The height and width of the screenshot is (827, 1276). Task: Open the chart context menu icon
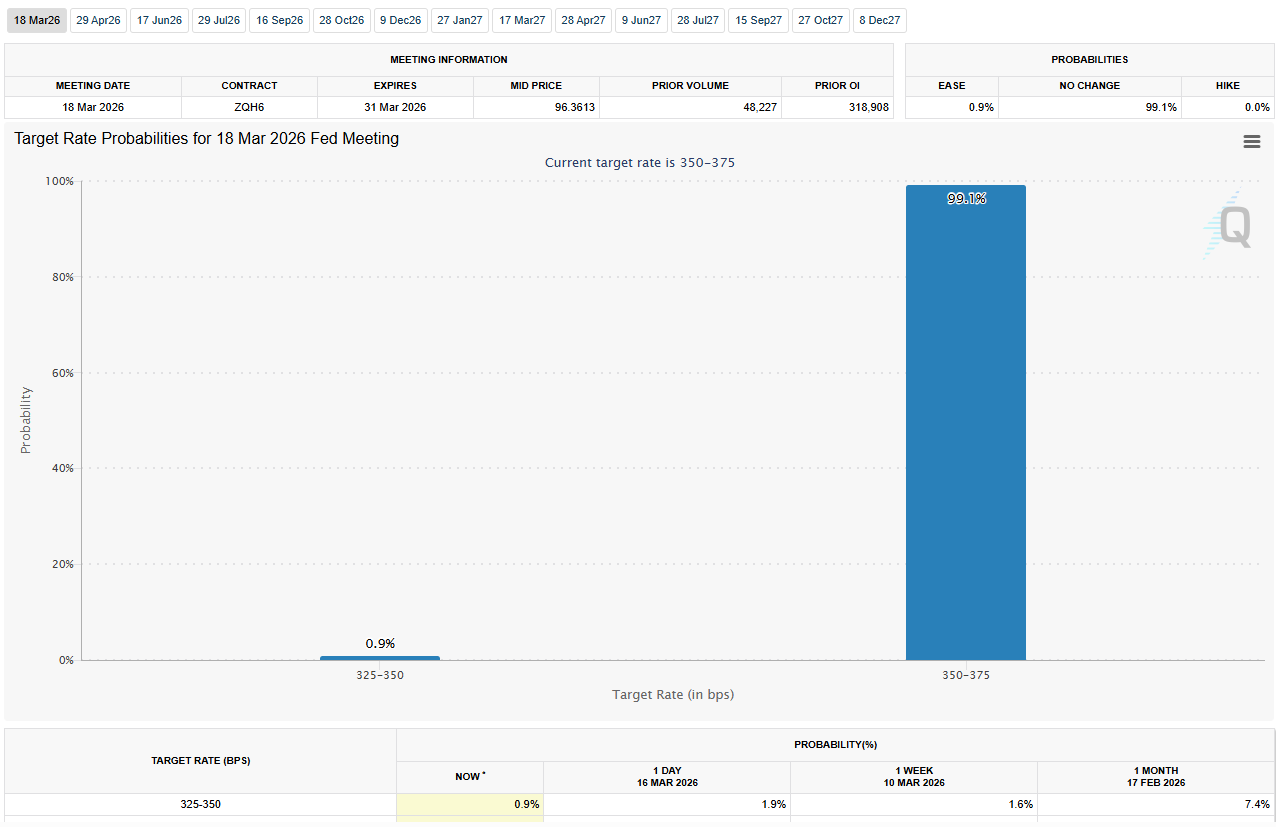click(1251, 141)
